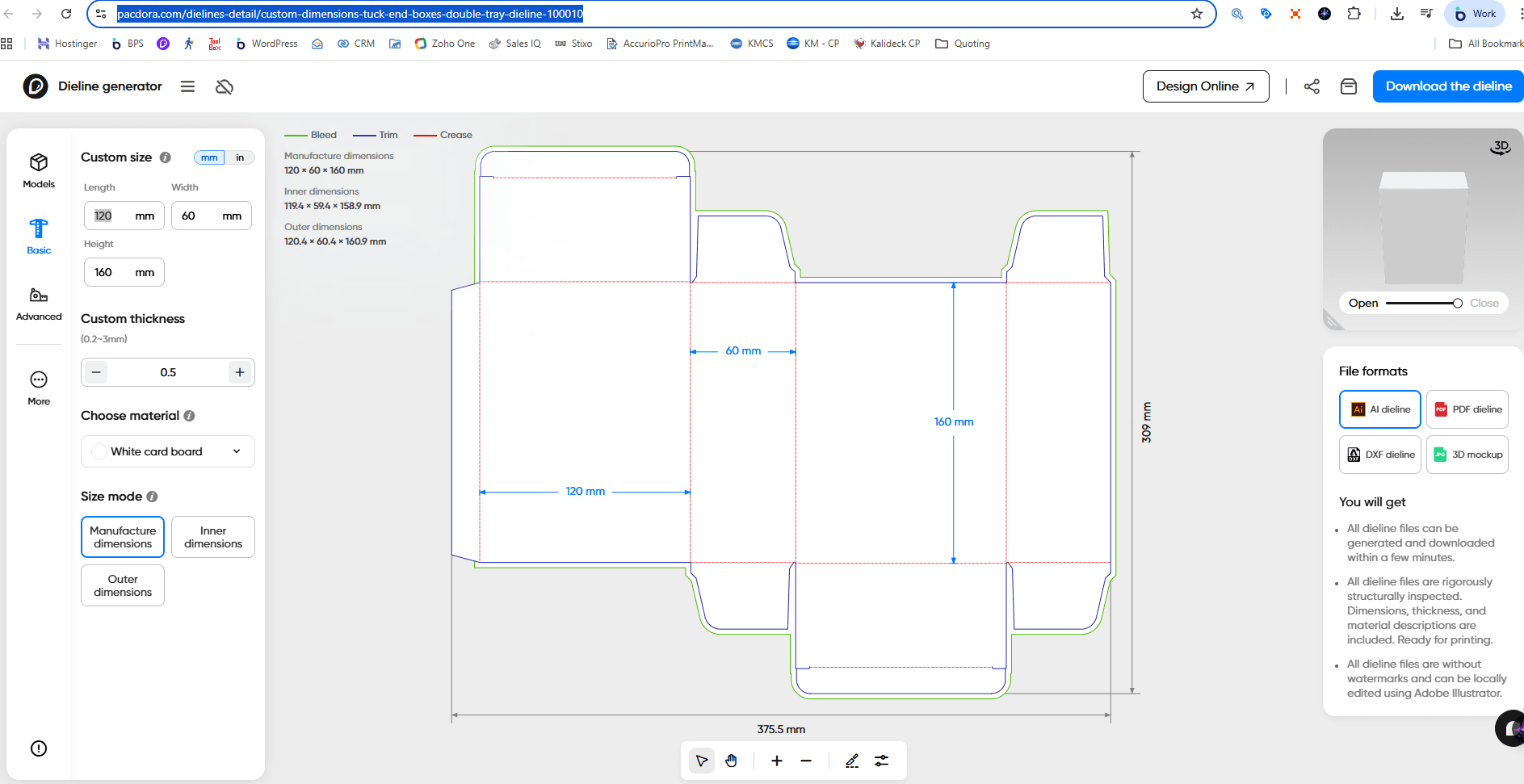Open the dimension annotation edit tool
Screen dimensions: 1524x784
(x=852, y=761)
